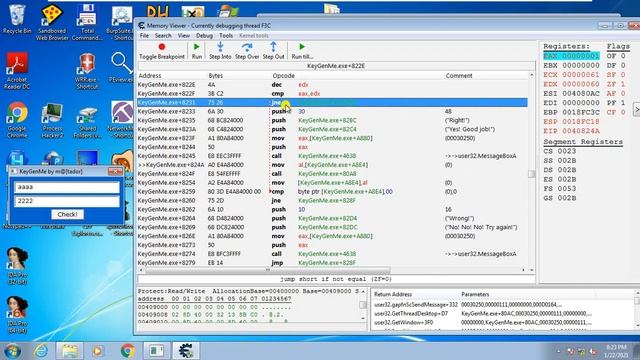The image size is (640, 360).
Task: Click the EAX register value
Action: pyautogui.click(x=571, y=56)
